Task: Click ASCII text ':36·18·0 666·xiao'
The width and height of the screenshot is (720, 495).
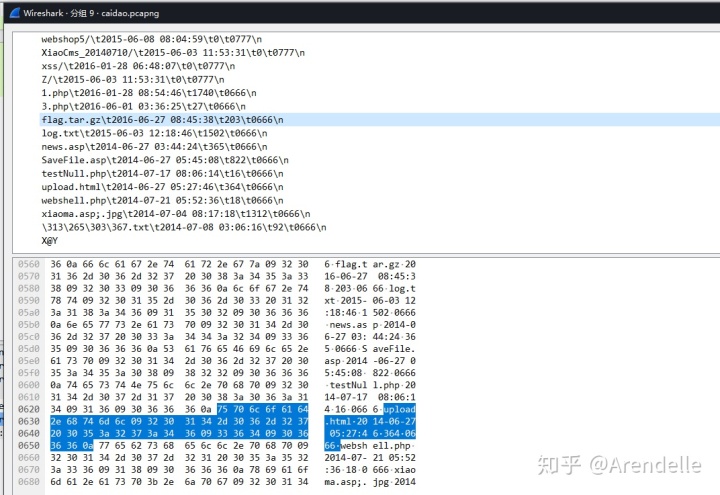Action: 370,470
